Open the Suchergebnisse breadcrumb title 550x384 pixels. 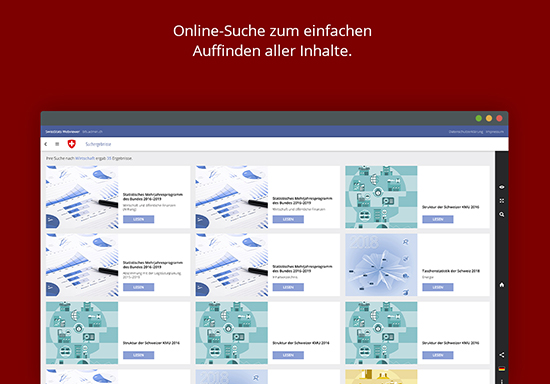[x=98, y=144]
